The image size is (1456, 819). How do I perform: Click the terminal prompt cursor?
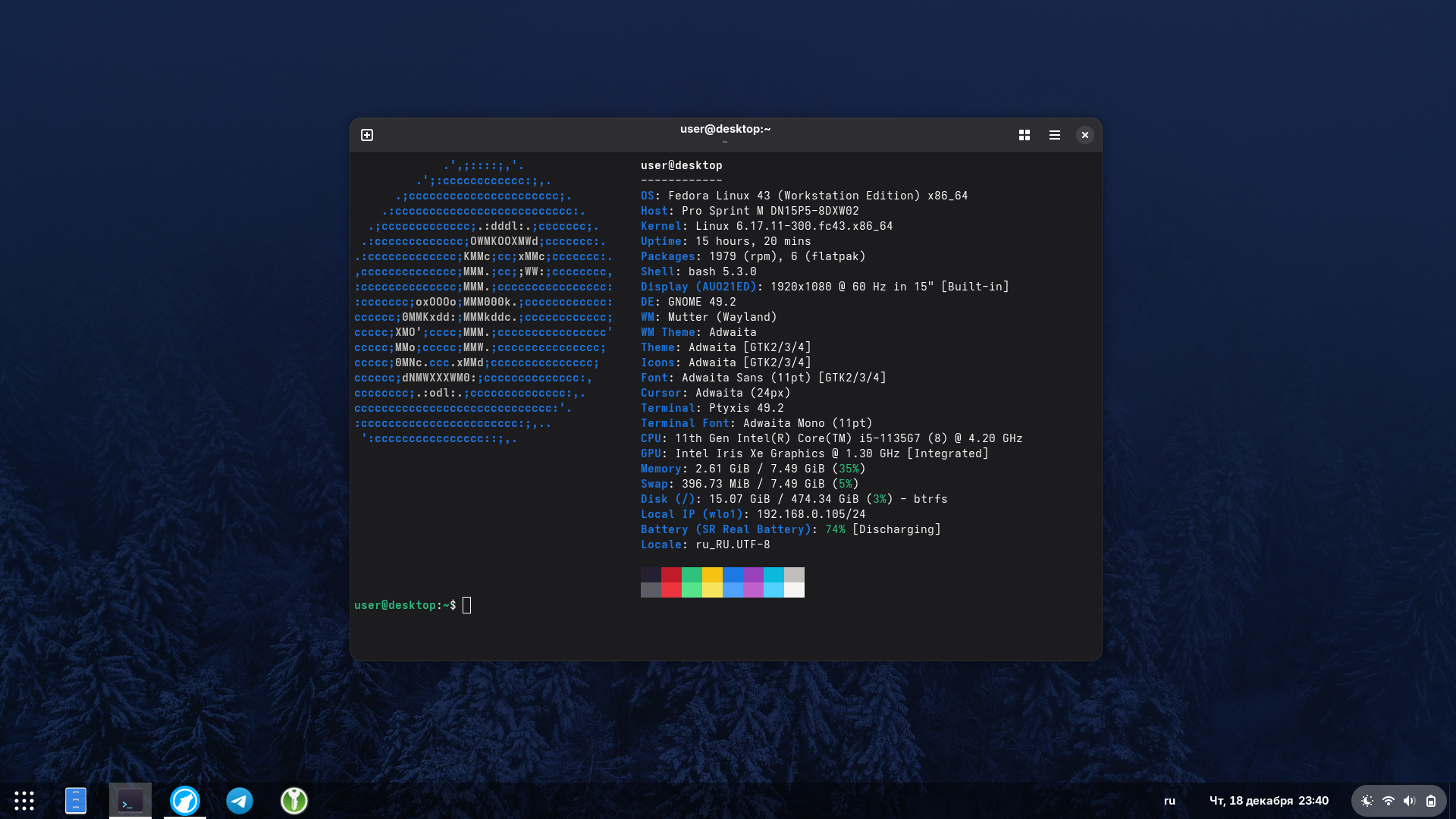click(466, 605)
